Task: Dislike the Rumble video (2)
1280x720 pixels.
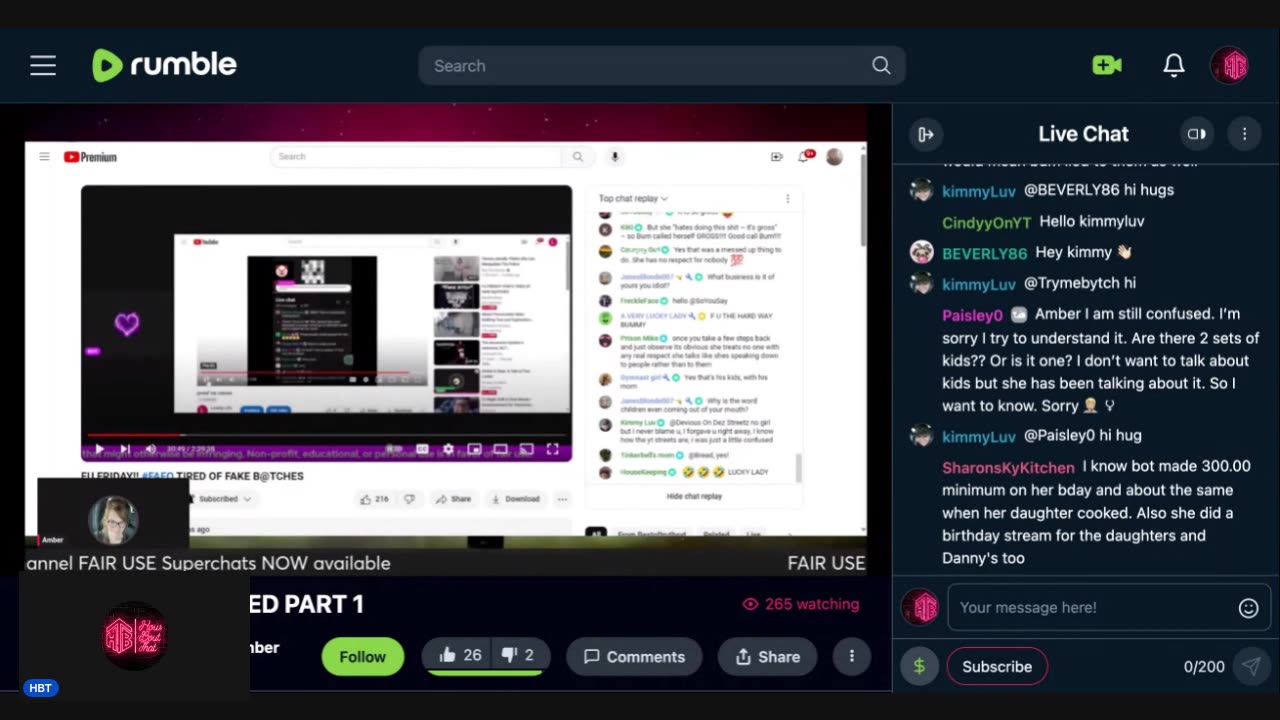Action: [x=518, y=655]
